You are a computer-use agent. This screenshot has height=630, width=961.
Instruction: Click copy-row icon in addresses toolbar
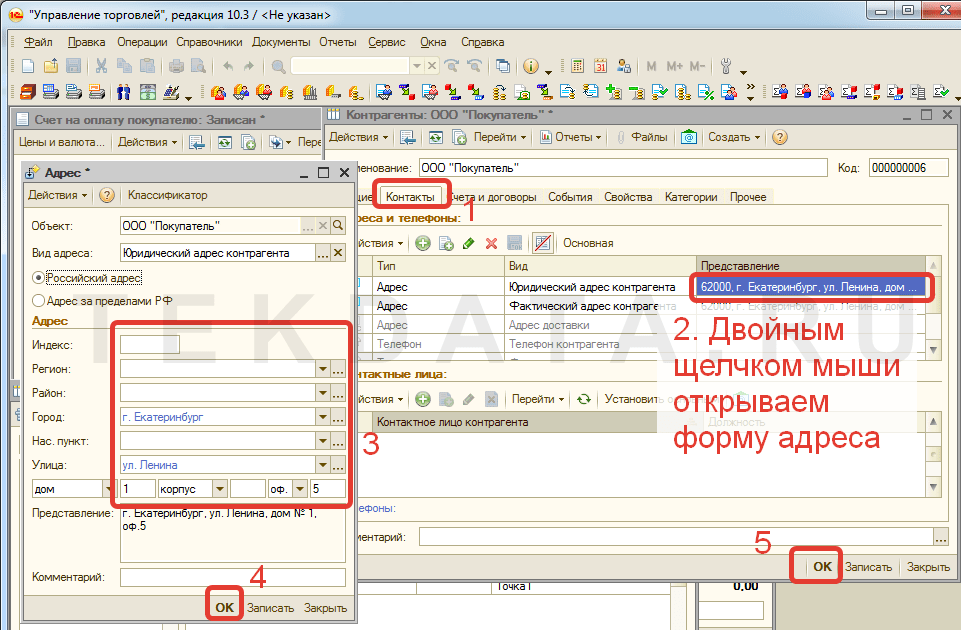pos(446,243)
